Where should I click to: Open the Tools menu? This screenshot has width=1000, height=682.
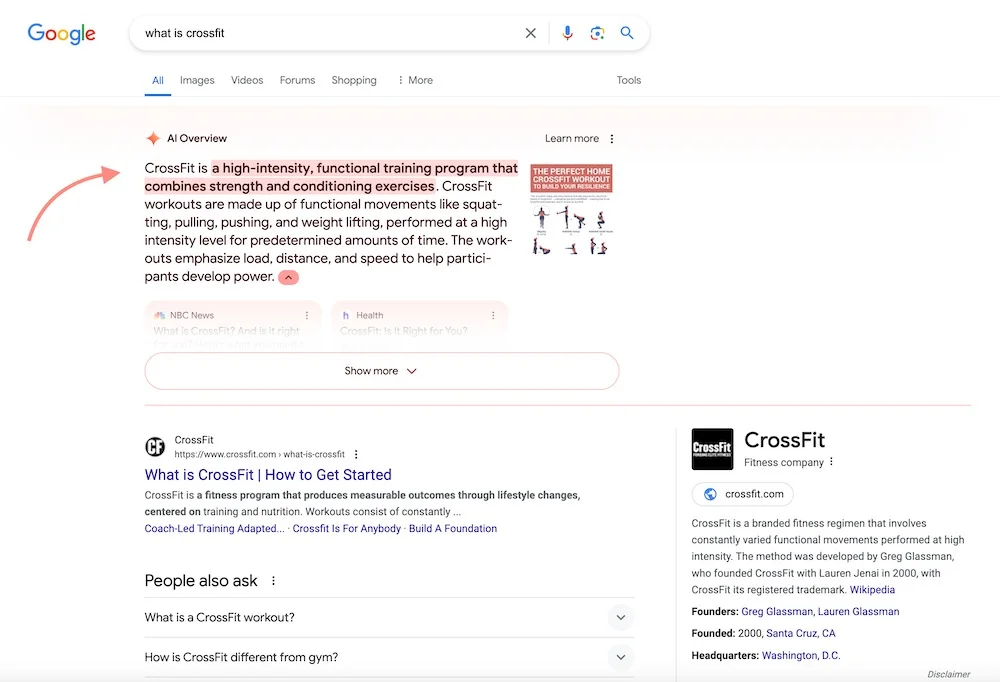tap(629, 80)
